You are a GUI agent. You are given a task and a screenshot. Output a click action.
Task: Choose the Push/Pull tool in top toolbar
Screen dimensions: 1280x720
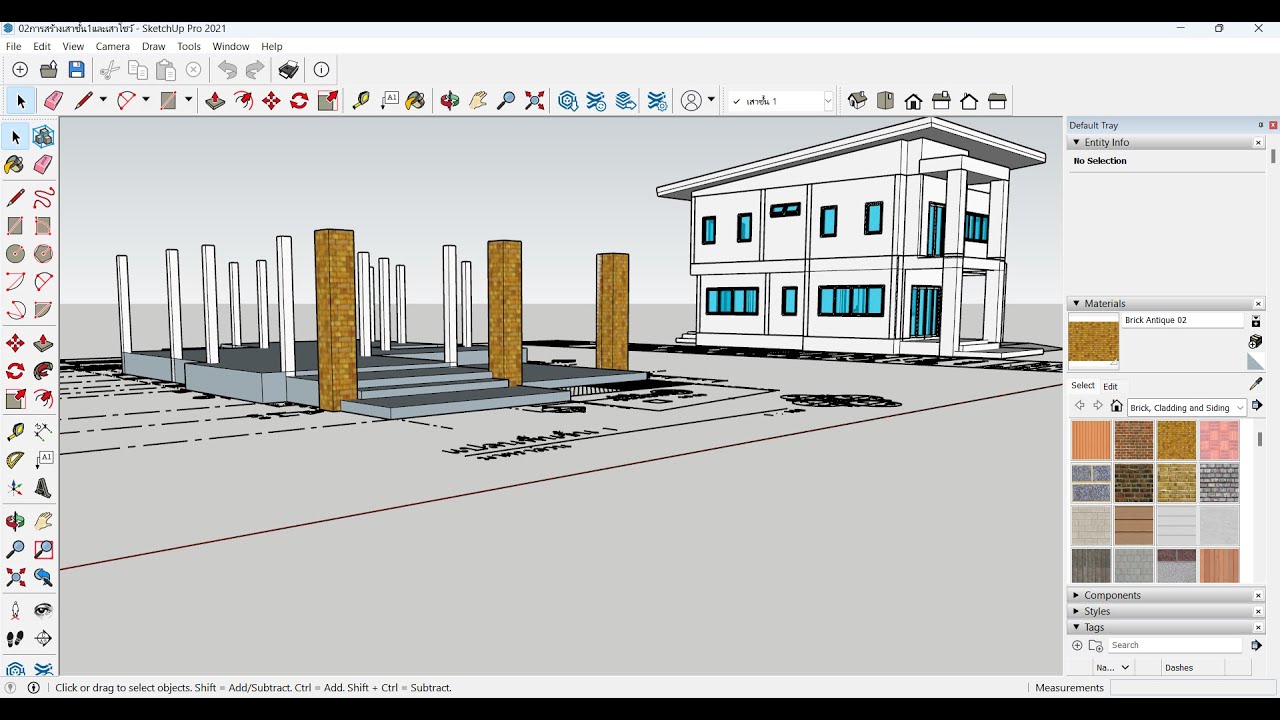(x=215, y=101)
